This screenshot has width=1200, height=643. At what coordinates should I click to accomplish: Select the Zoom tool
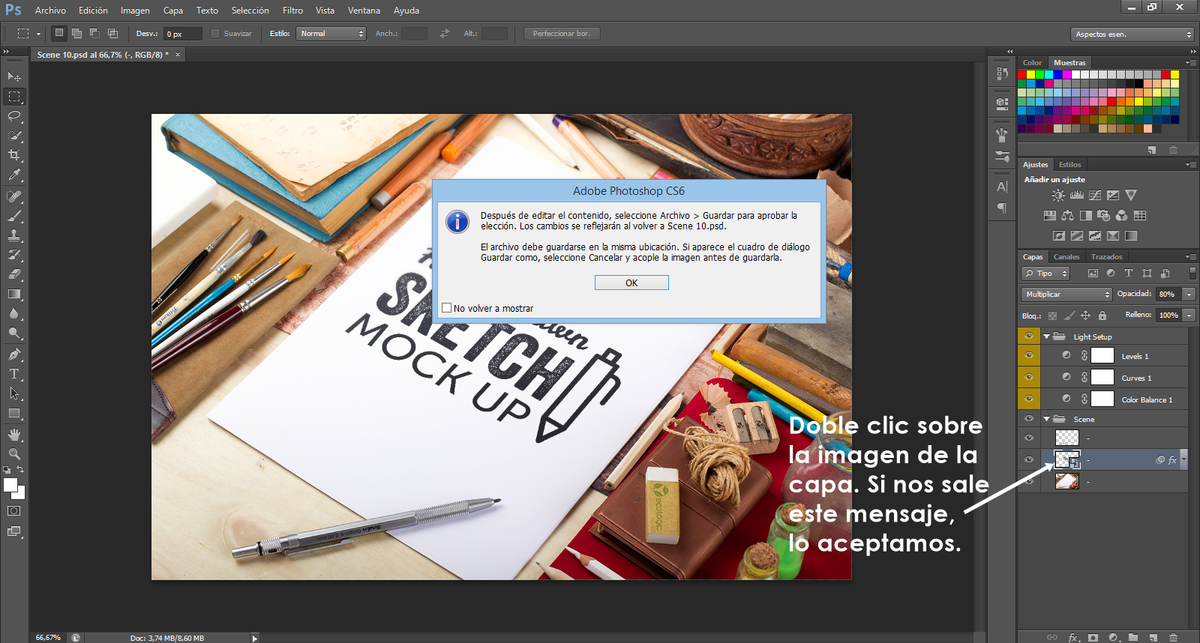(14, 453)
